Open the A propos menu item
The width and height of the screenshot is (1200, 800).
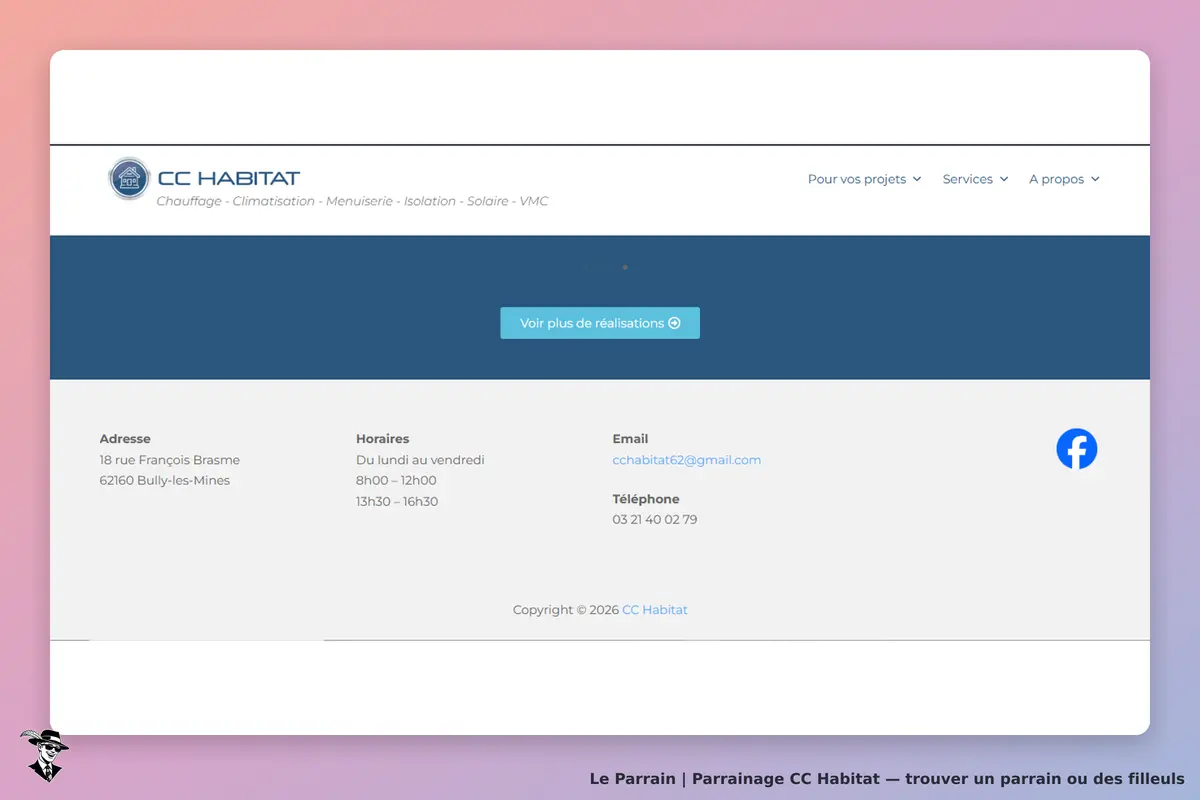click(1065, 179)
